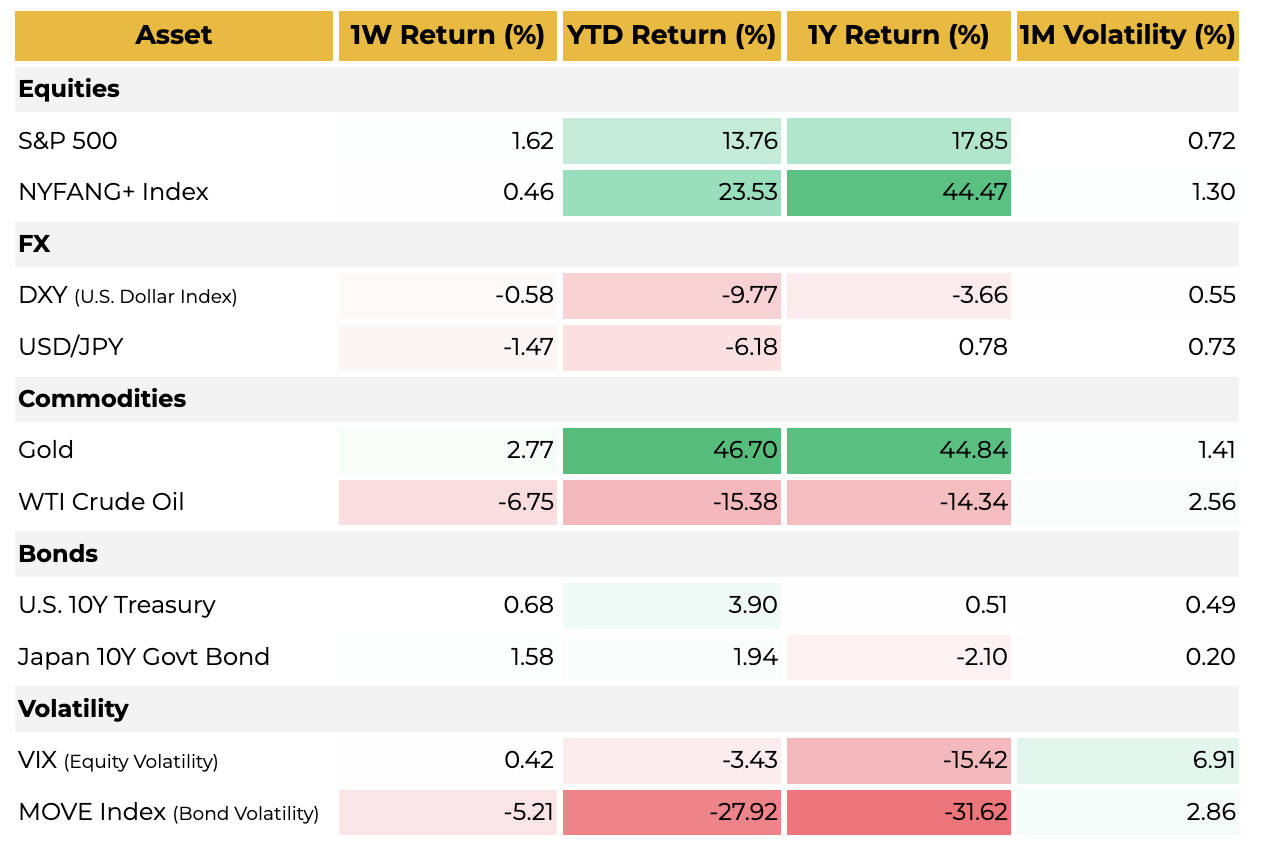Click the NYFANG+ Index row label
This screenshot has height=864, width=1262.
point(113,192)
